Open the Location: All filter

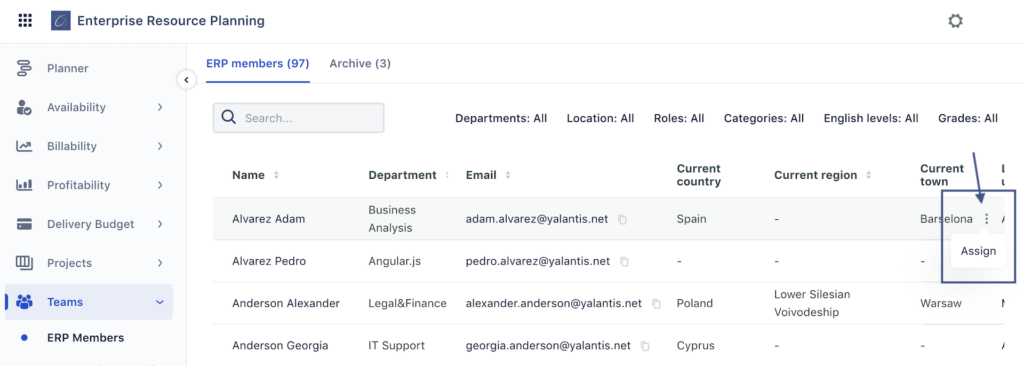point(600,118)
